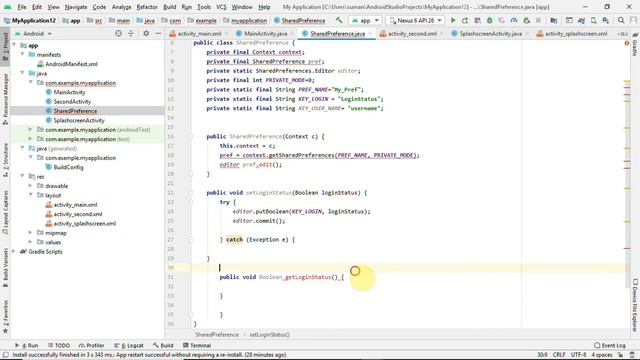Screen dimensions: 640x360
Task: Click Attach Debugger to Android Process icon
Action: 527,20
